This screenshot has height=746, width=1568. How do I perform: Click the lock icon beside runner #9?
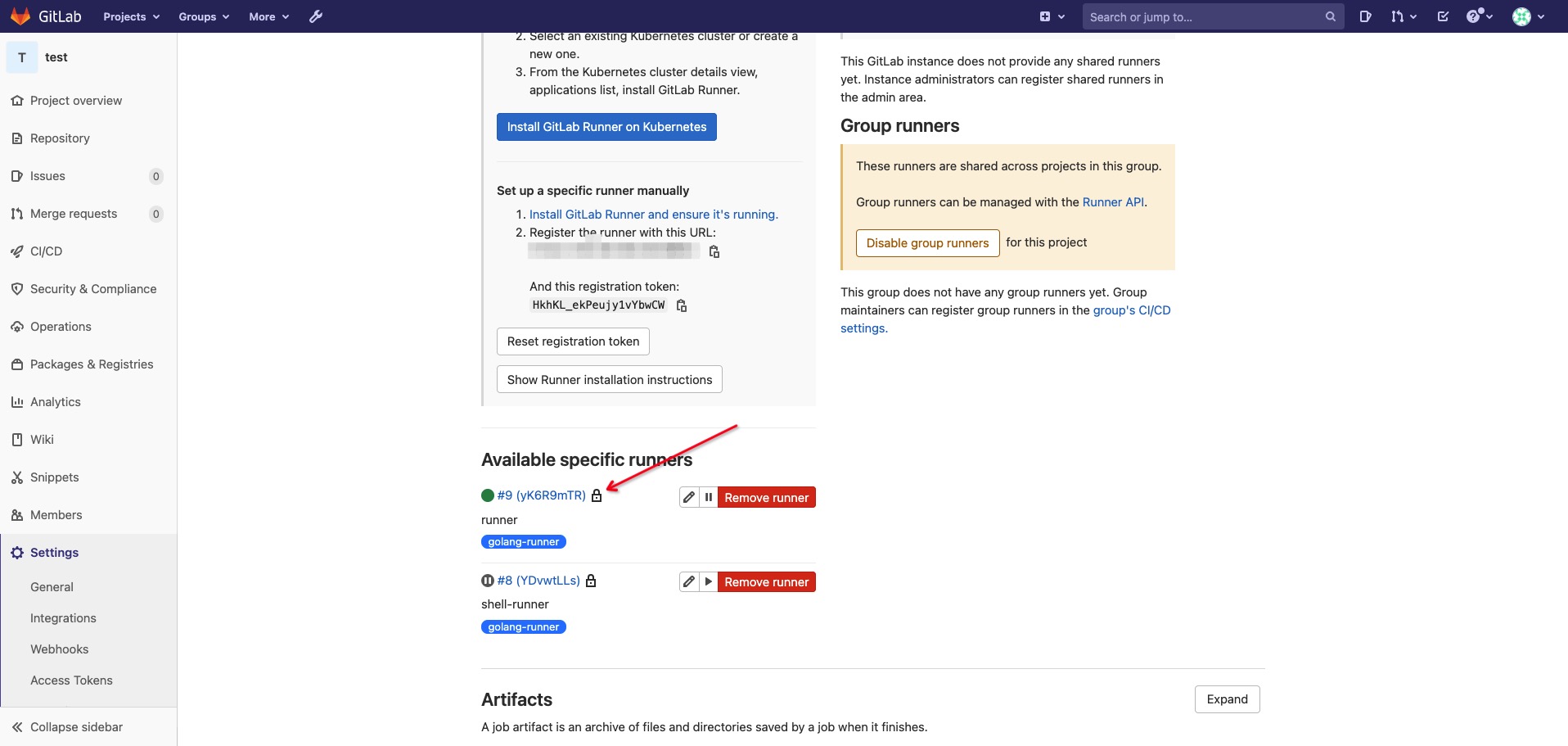[597, 495]
